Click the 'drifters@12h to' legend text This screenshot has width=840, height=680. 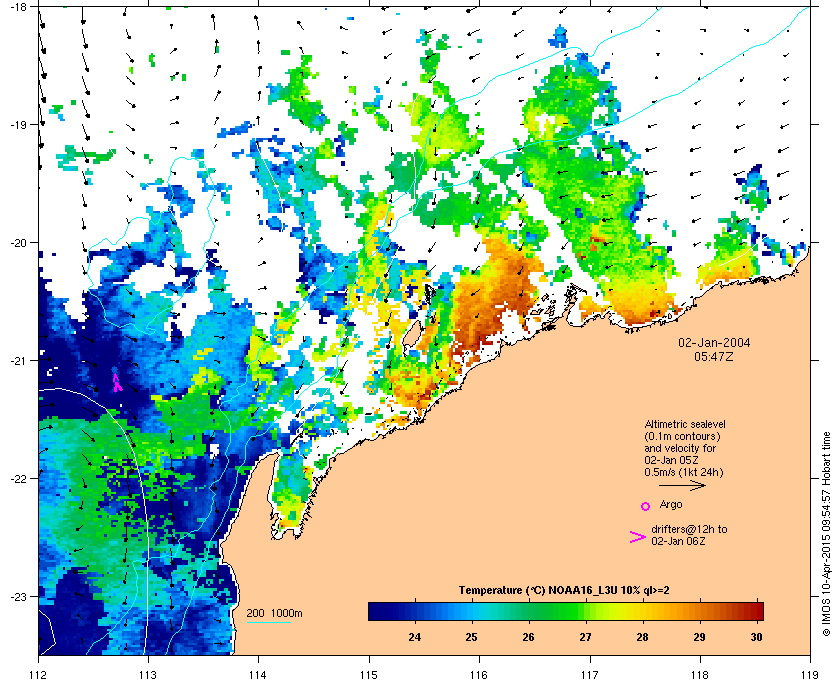pyautogui.click(x=689, y=529)
